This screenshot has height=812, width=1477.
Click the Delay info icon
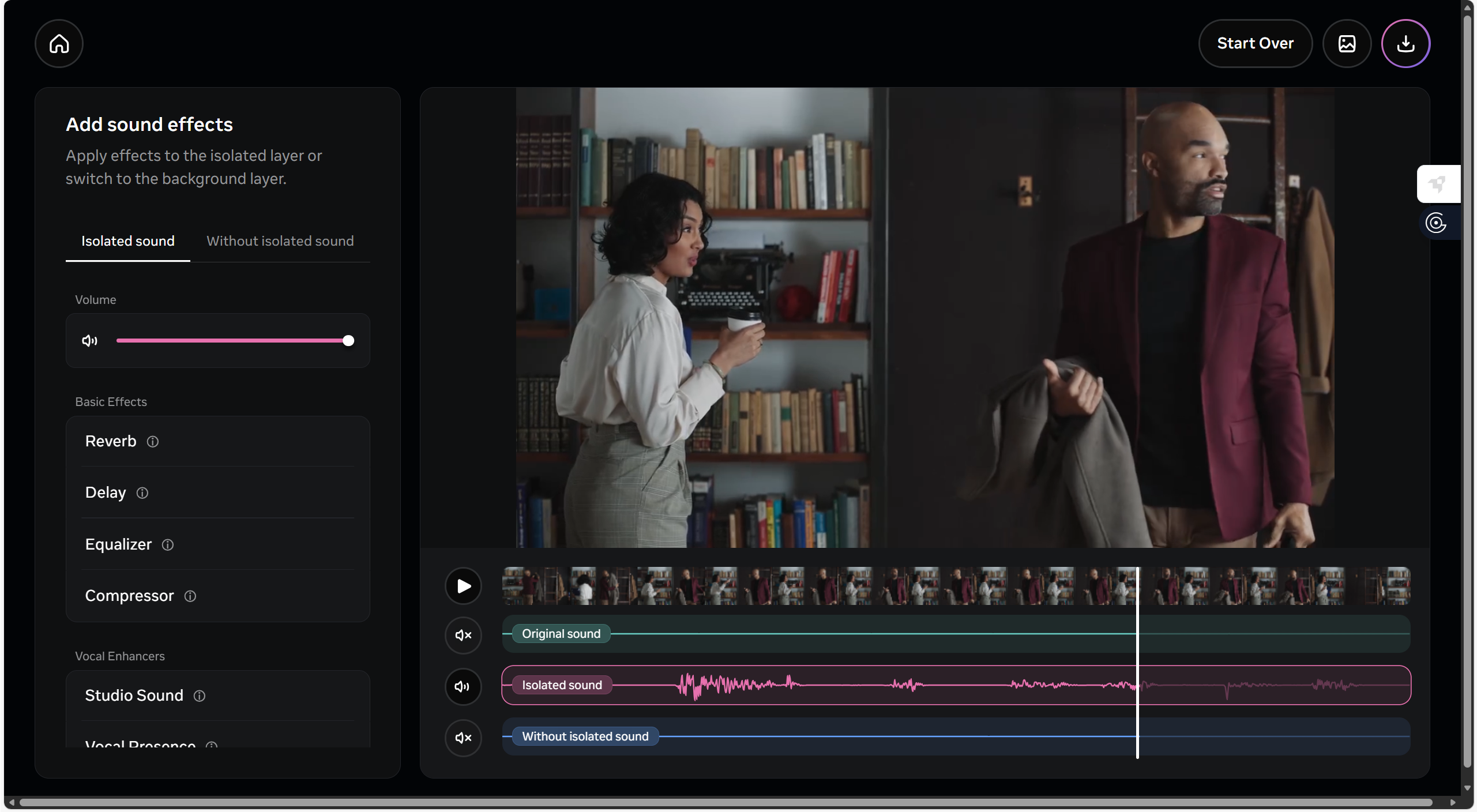(x=142, y=493)
